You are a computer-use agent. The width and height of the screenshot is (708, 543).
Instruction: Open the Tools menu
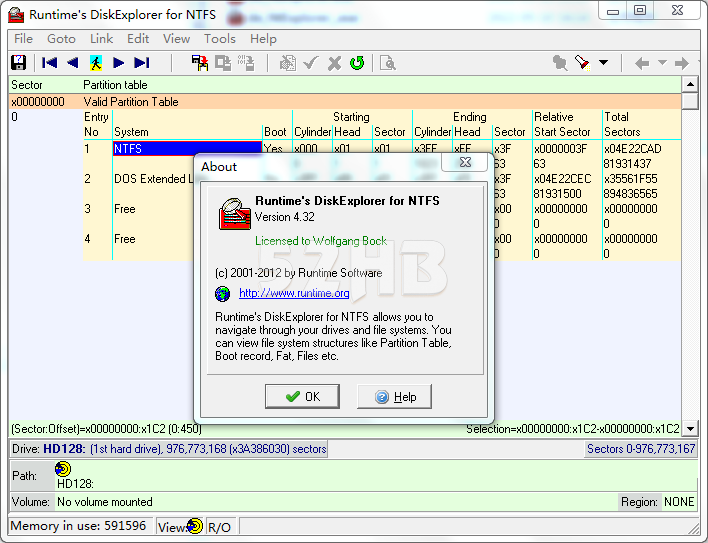[219, 39]
